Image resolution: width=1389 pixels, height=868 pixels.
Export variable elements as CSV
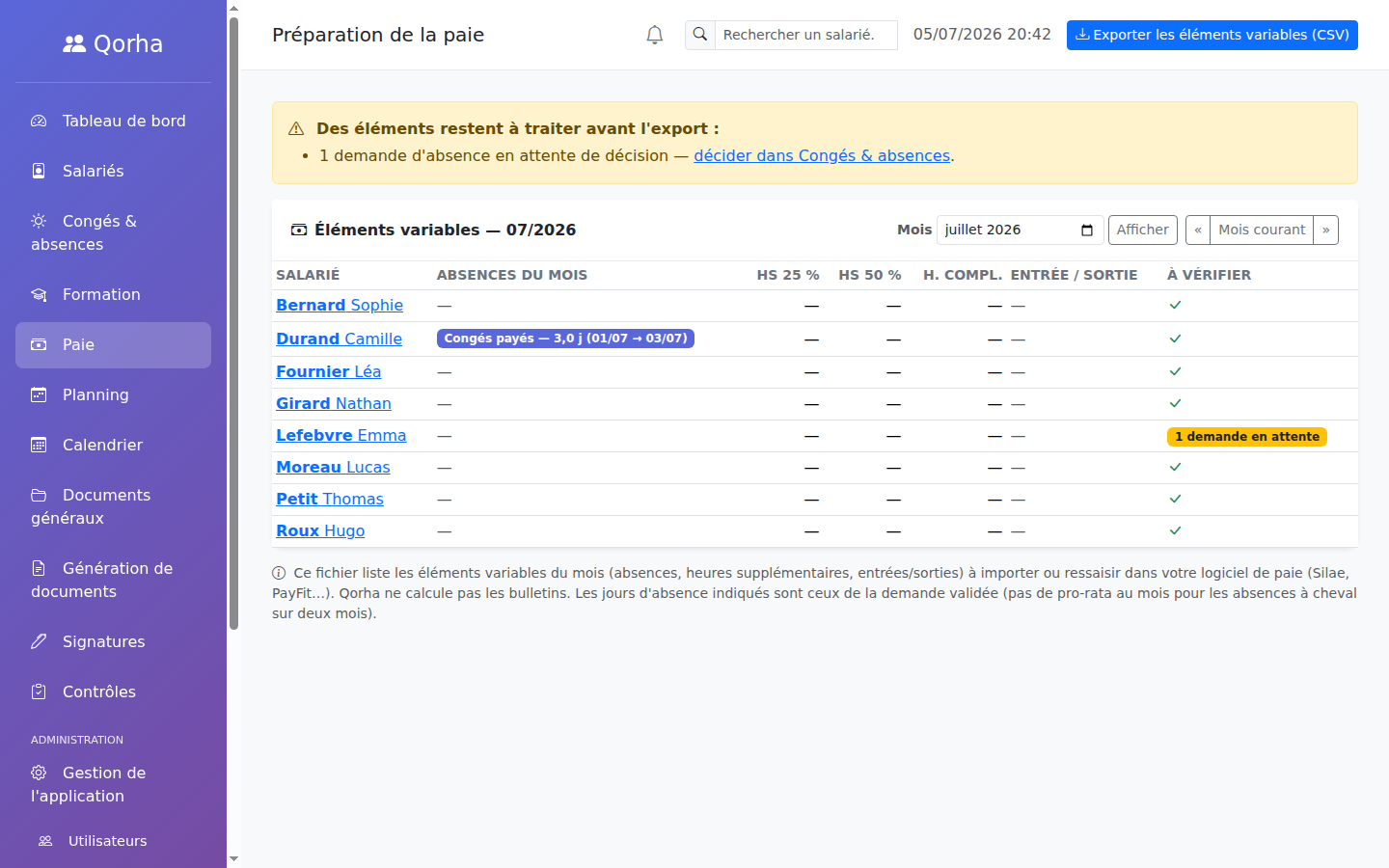1212,35
